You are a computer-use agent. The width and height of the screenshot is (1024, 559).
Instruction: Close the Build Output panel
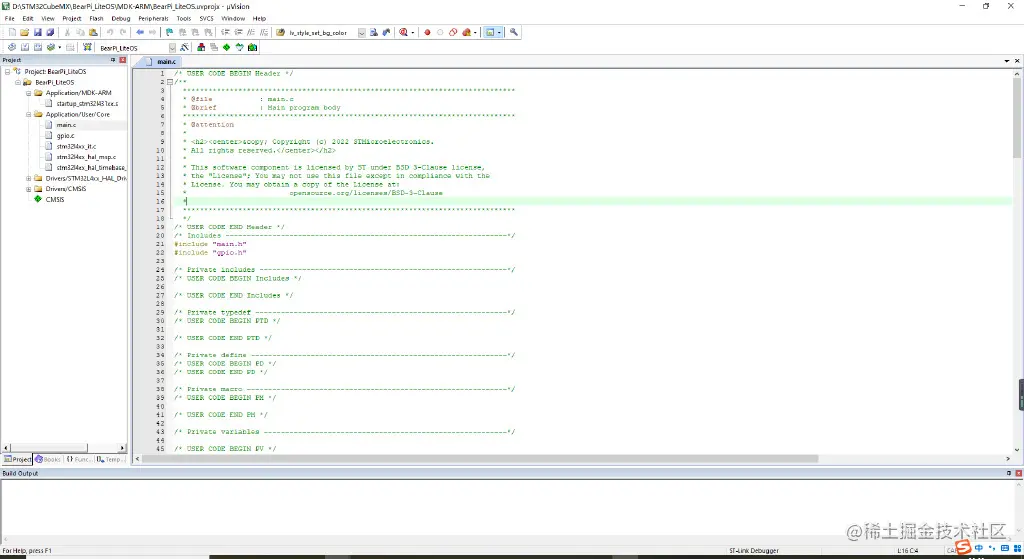[x=1018, y=473]
